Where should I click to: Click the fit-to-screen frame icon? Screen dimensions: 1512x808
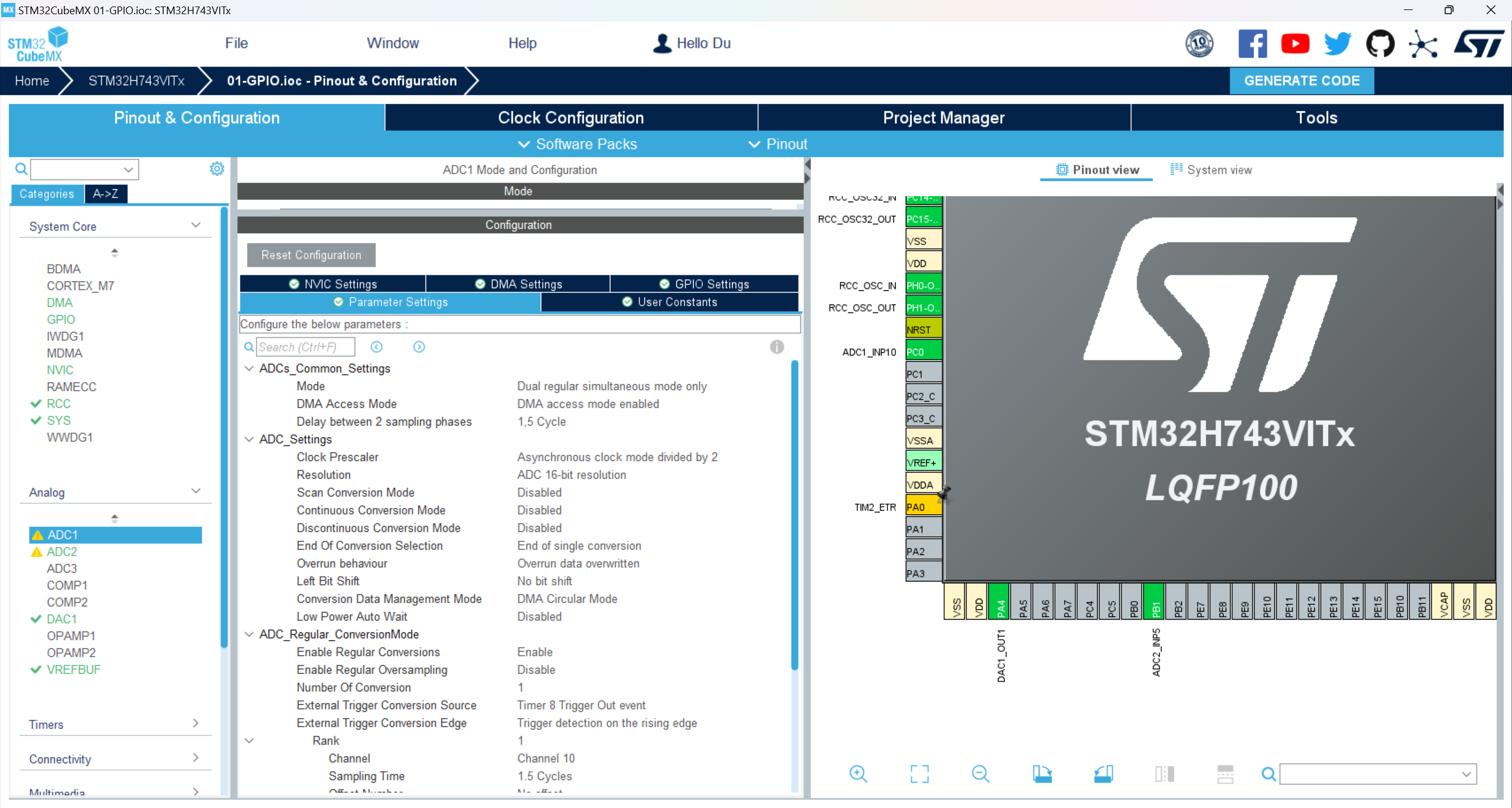919,774
